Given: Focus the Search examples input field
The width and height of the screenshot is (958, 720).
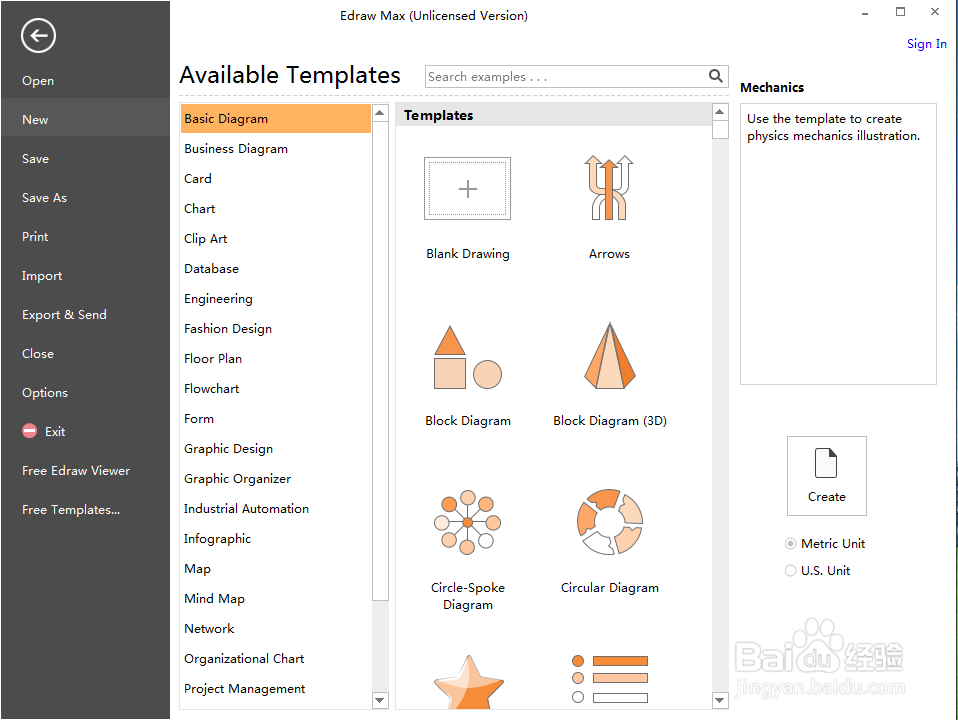Looking at the screenshot, I should point(566,76).
